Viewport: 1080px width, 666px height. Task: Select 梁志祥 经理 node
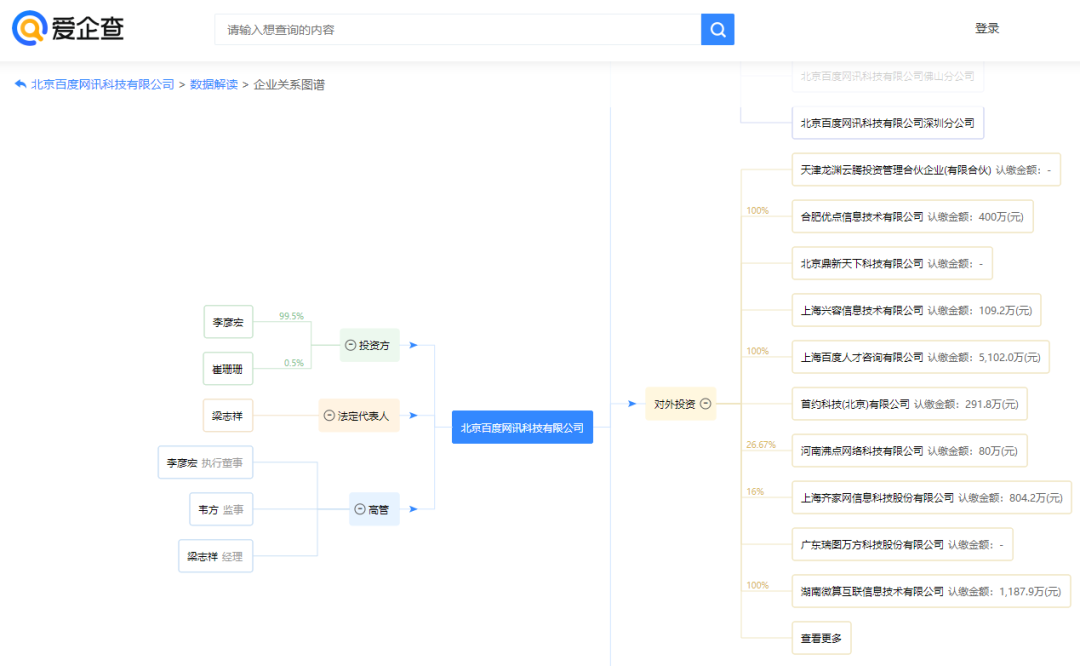point(216,556)
